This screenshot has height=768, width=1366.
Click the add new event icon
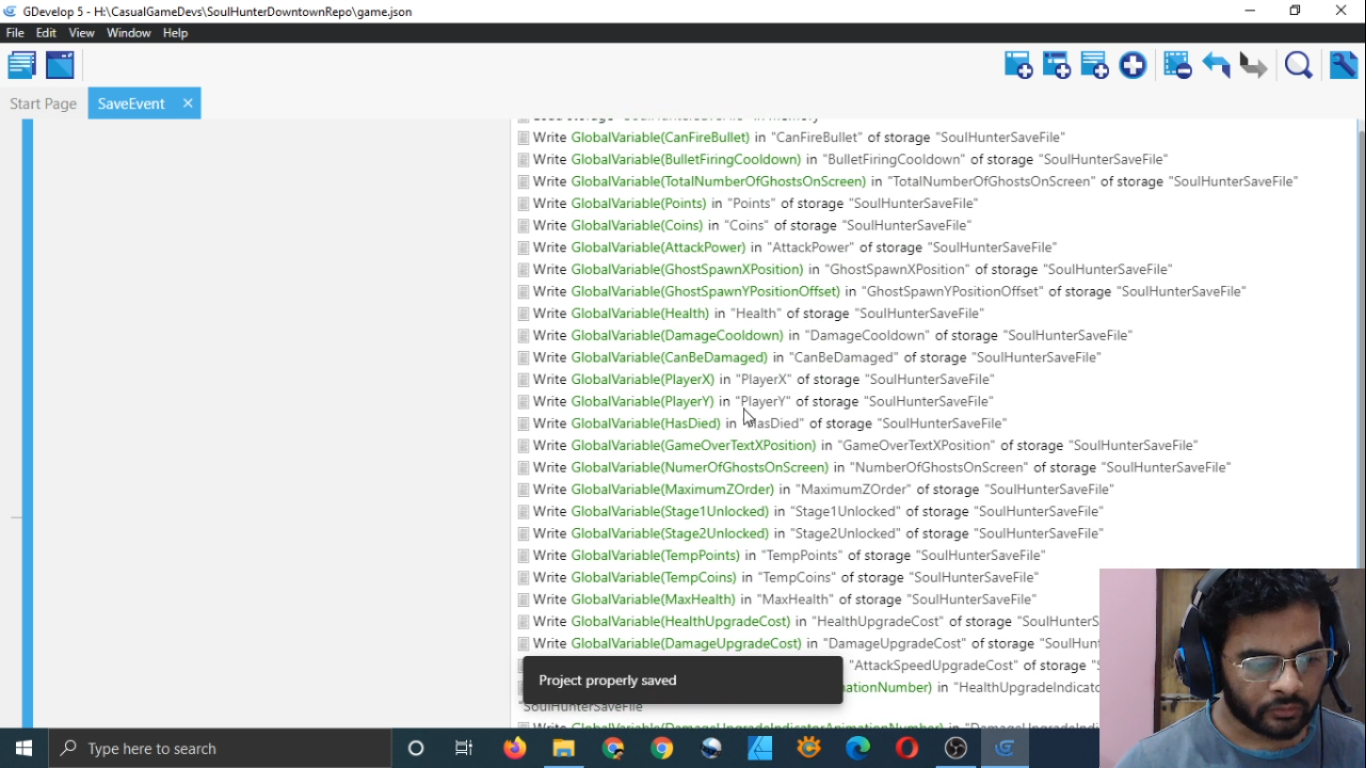point(1018,65)
